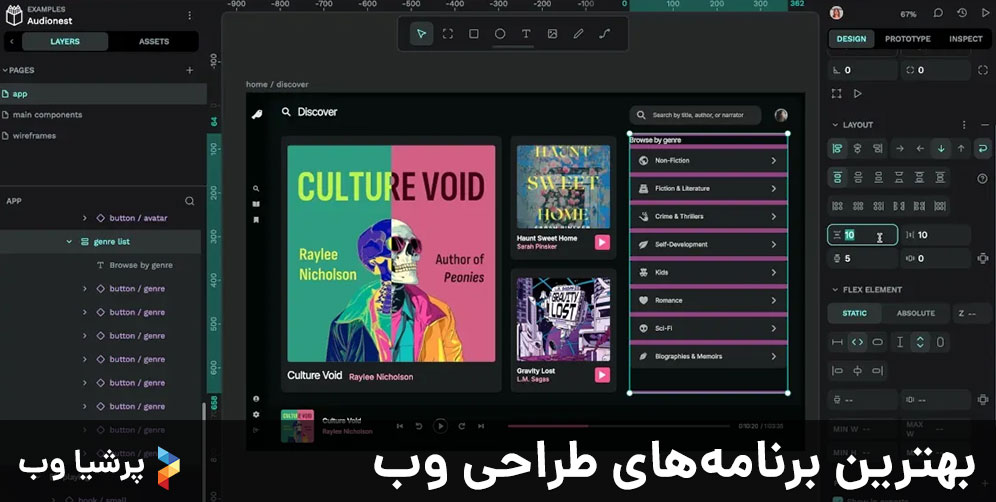Open the comments panel icon
The width and height of the screenshot is (996, 502).
(x=938, y=13)
